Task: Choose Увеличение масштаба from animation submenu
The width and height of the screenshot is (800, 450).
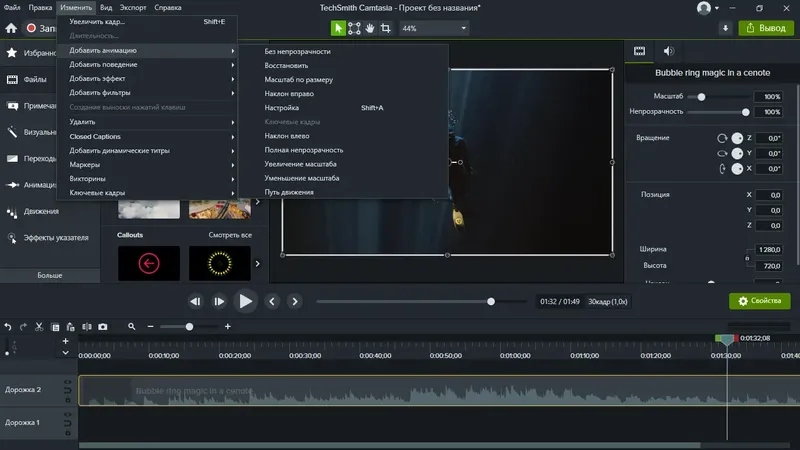Action: point(300,163)
